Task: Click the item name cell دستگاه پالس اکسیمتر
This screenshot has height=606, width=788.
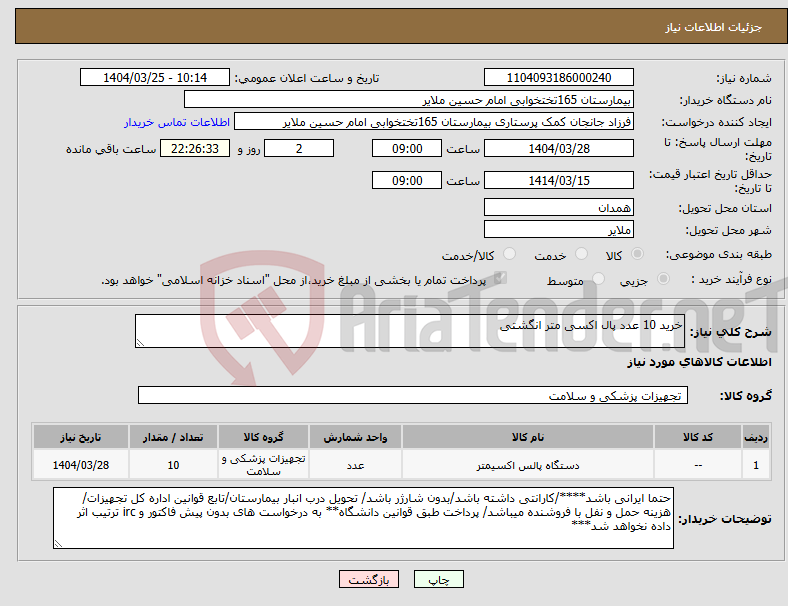Action: (528, 465)
